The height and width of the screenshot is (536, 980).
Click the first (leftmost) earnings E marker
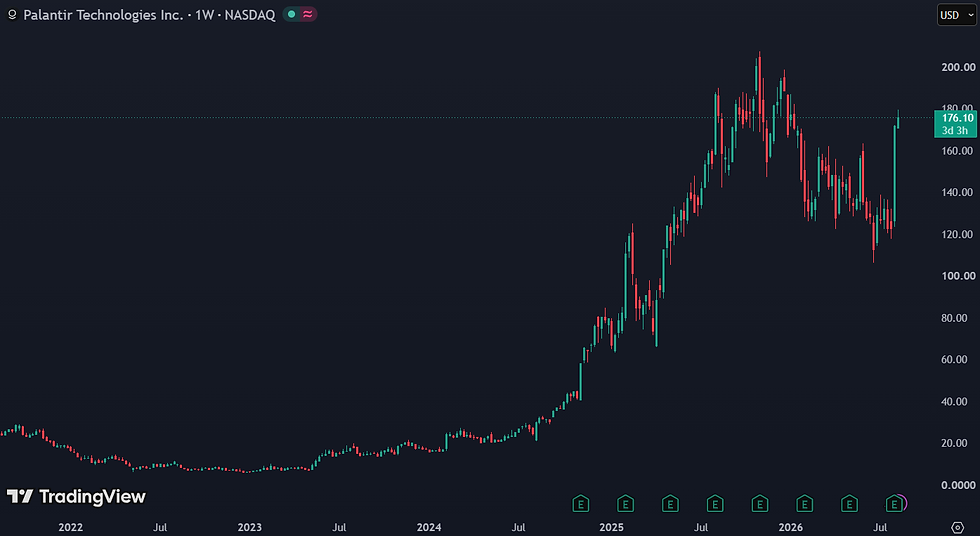[581, 504]
